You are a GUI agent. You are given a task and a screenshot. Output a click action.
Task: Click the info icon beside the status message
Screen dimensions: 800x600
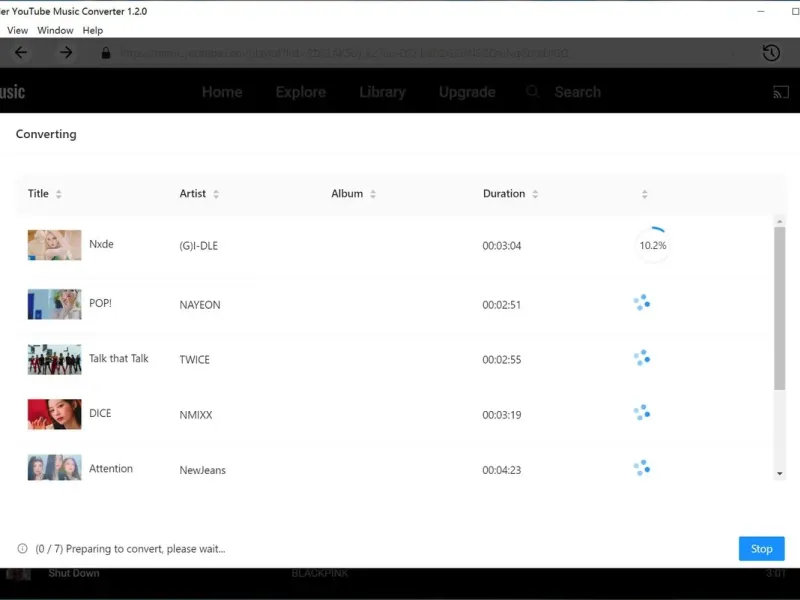tap(22, 548)
